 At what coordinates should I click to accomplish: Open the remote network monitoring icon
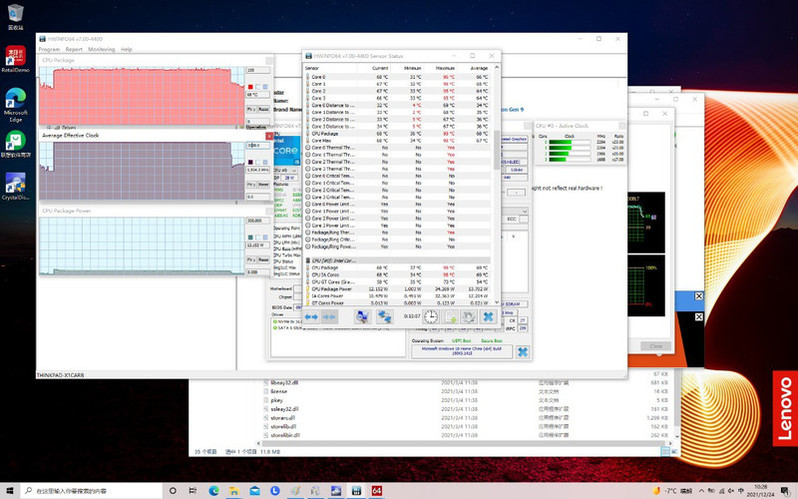[x=384, y=316]
